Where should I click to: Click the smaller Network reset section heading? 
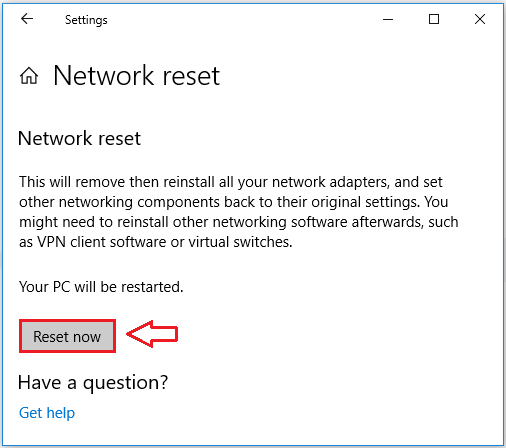(x=79, y=138)
